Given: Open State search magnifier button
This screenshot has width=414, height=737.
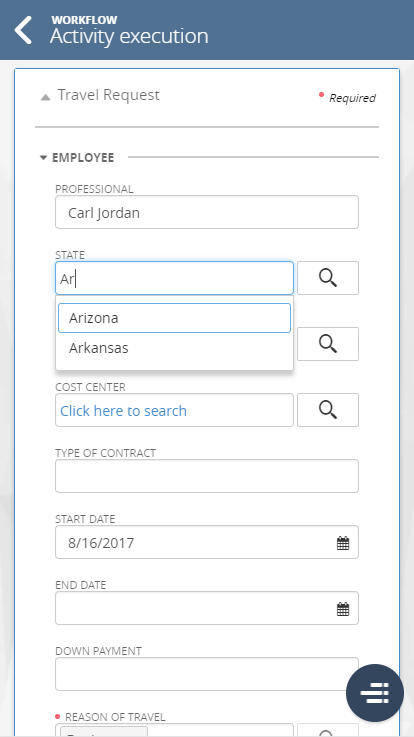Looking at the screenshot, I should pos(328,278).
